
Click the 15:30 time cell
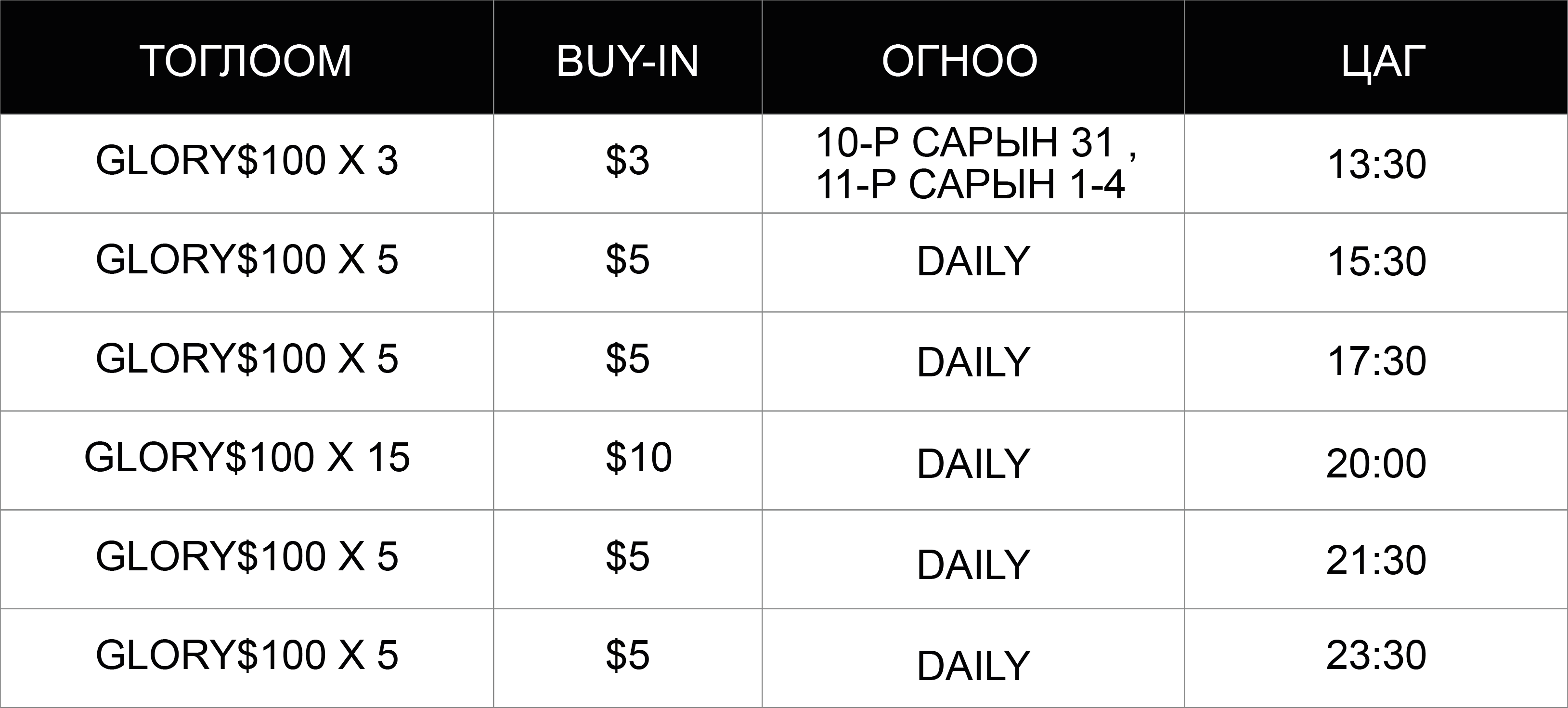point(1375,262)
